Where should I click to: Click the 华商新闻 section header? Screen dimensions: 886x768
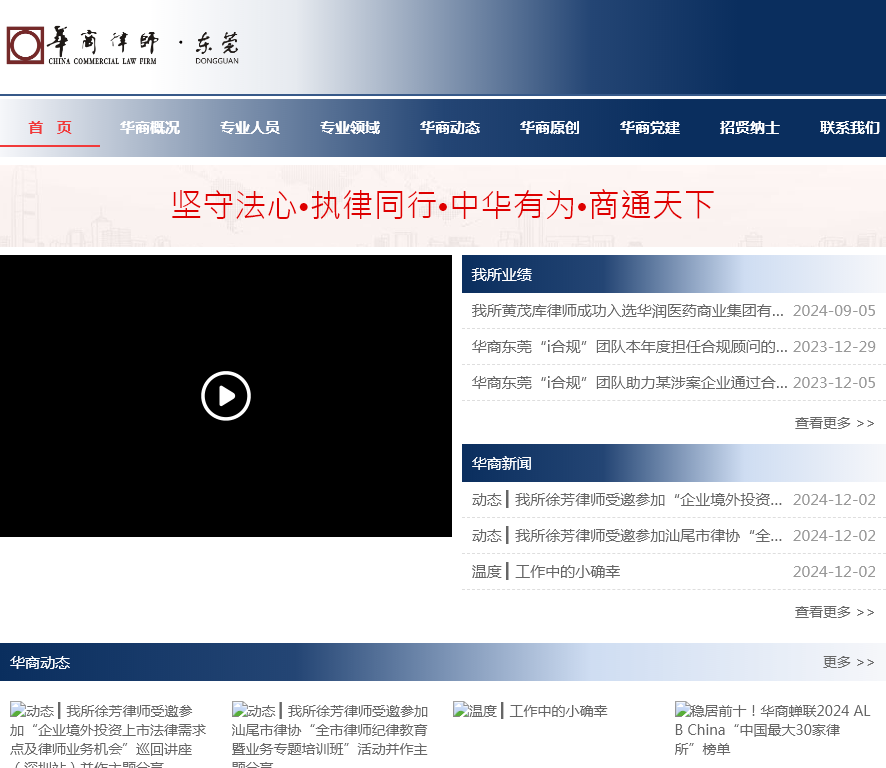coord(502,463)
